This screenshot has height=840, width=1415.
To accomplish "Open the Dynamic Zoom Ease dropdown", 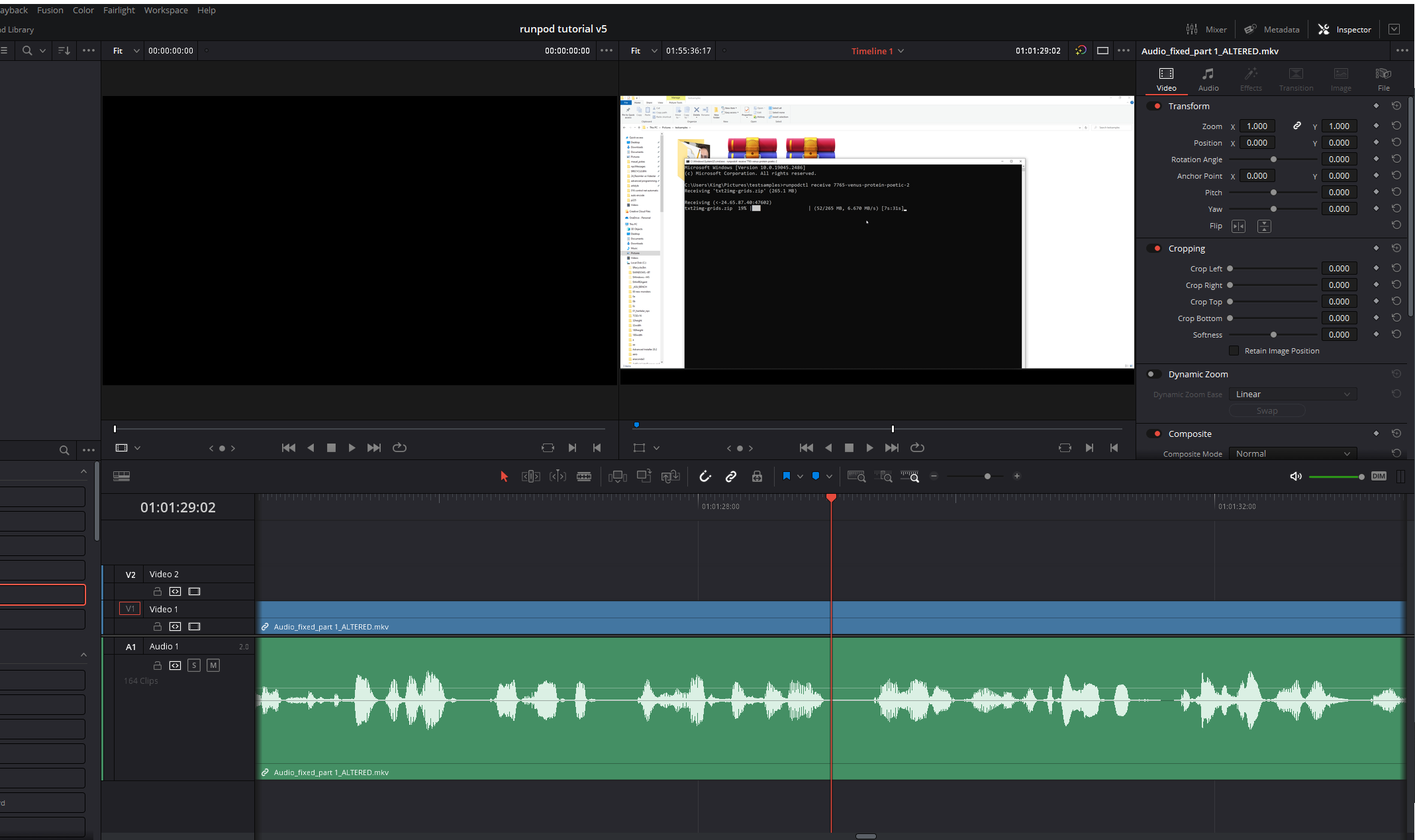I will pos(1292,395).
